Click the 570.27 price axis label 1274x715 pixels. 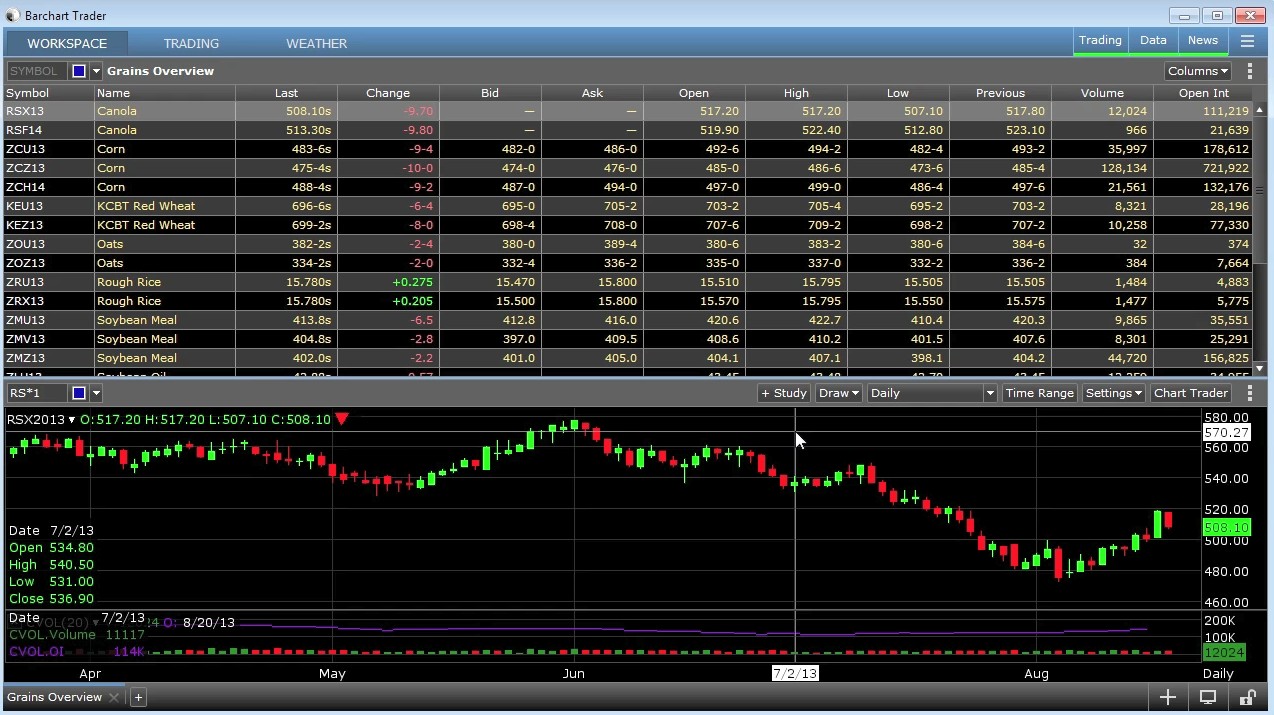1226,433
